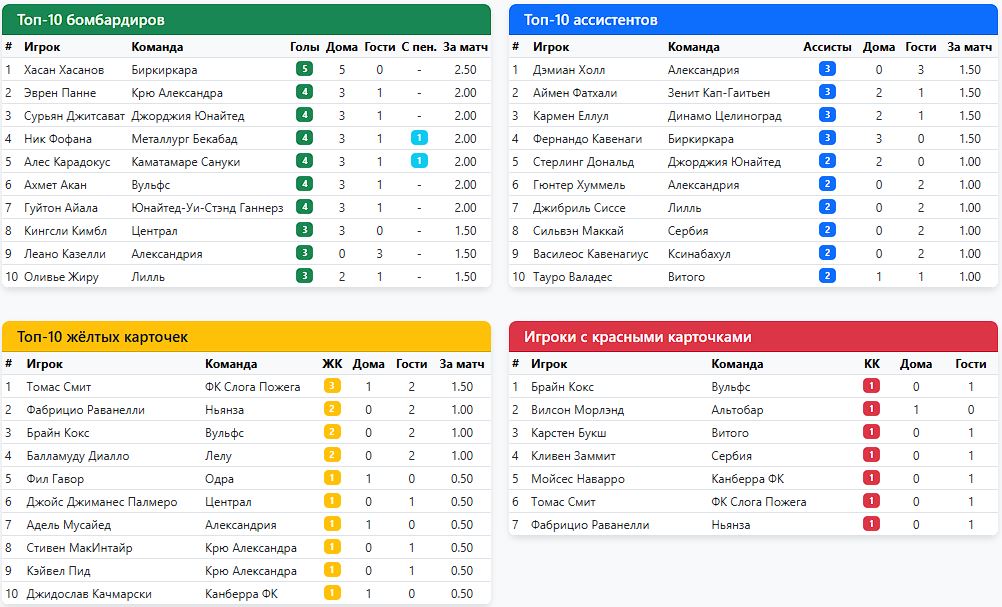Click the yellow card badge for Балламуду Диалло
The width and height of the screenshot is (1002, 607).
332,455
